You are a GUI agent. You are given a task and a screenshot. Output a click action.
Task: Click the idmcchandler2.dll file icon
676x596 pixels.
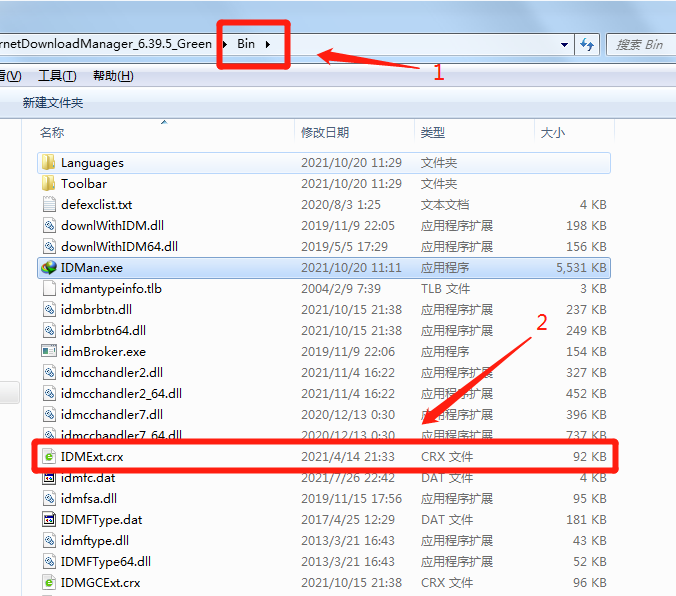tap(49, 372)
